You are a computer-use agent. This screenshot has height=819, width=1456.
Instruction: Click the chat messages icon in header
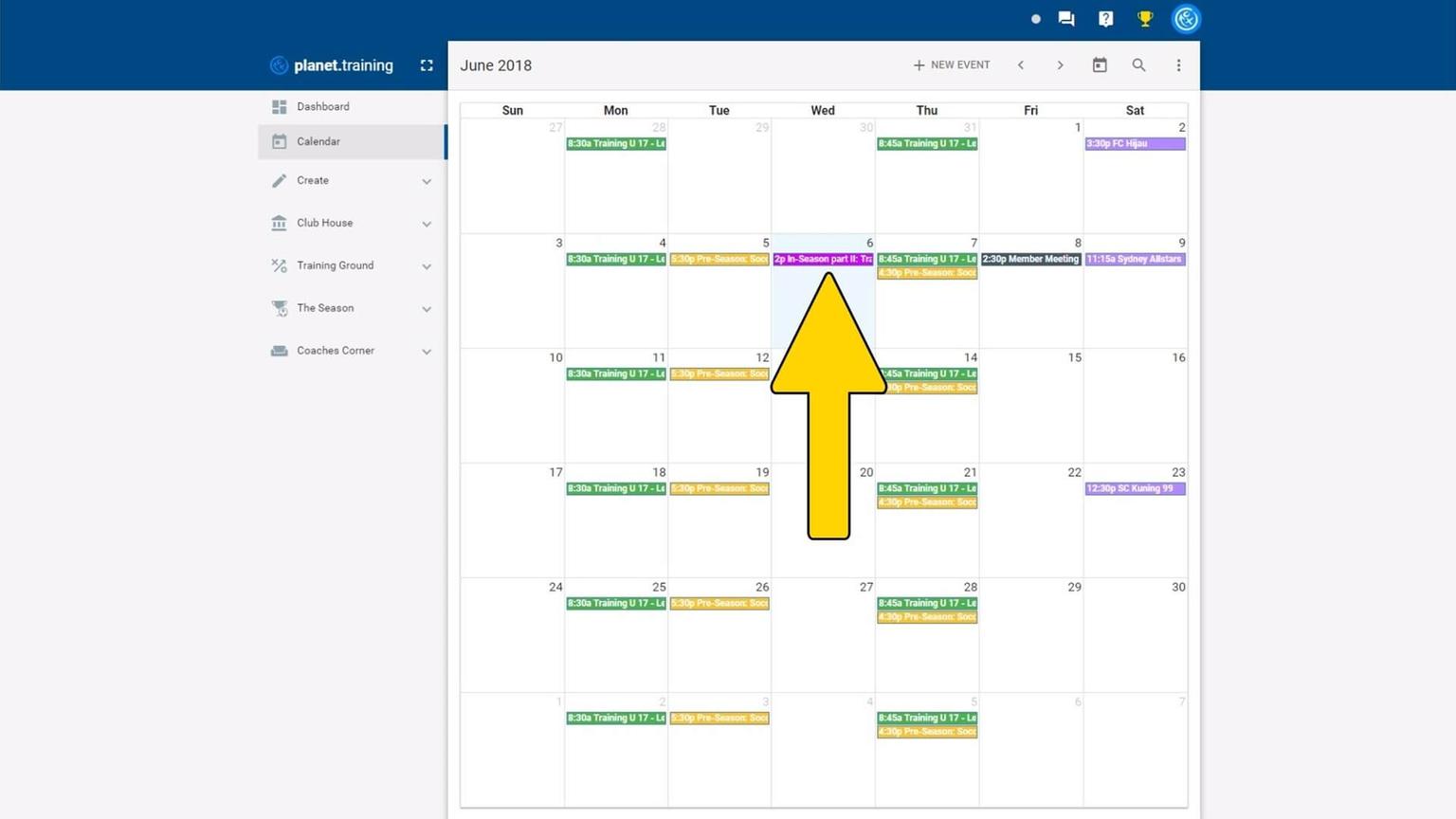click(x=1066, y=19)
